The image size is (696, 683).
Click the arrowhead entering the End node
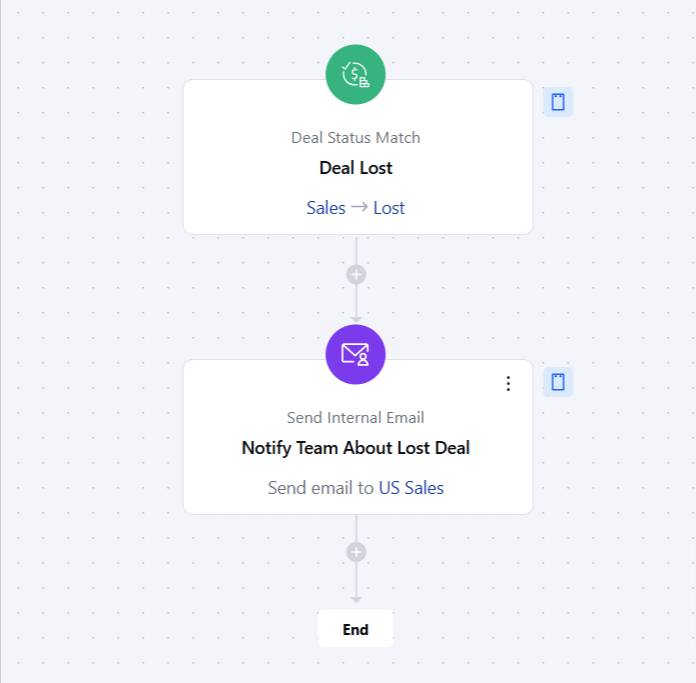(356, 600)
